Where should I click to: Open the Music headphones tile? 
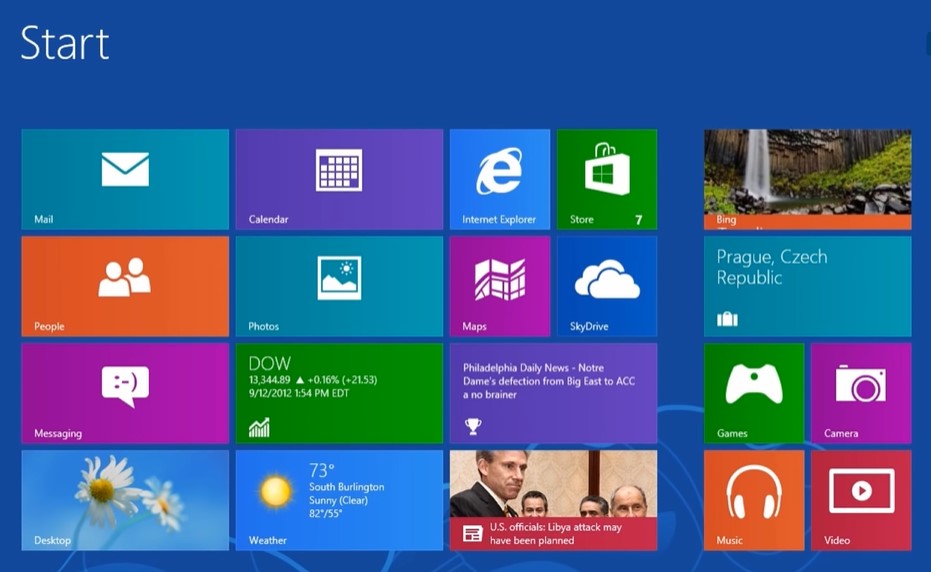click(x=753, y=500)
